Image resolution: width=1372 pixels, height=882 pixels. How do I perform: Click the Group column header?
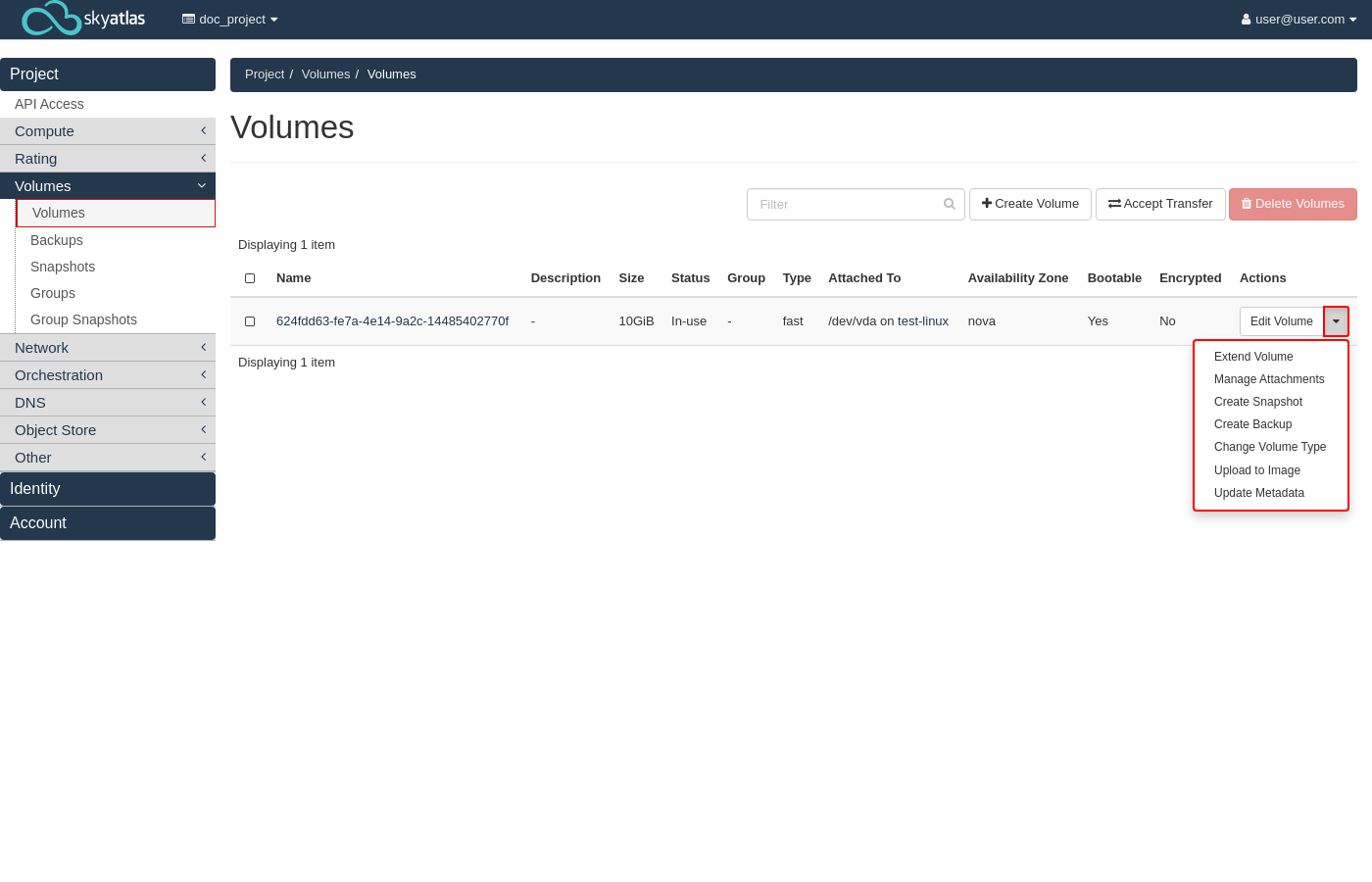[746, 278]
